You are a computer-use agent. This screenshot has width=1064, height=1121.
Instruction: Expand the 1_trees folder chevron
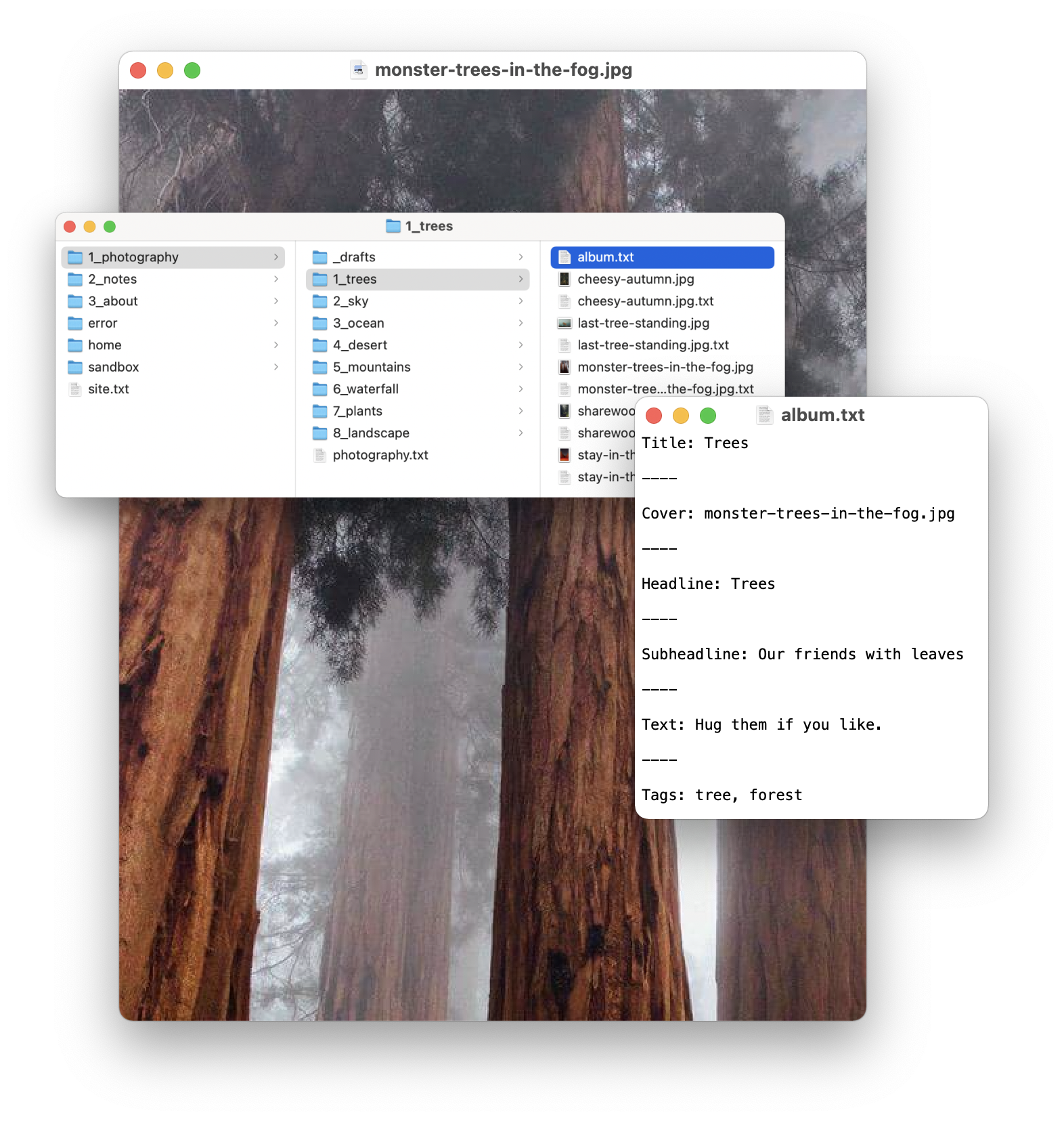click(x=520, y=279)
